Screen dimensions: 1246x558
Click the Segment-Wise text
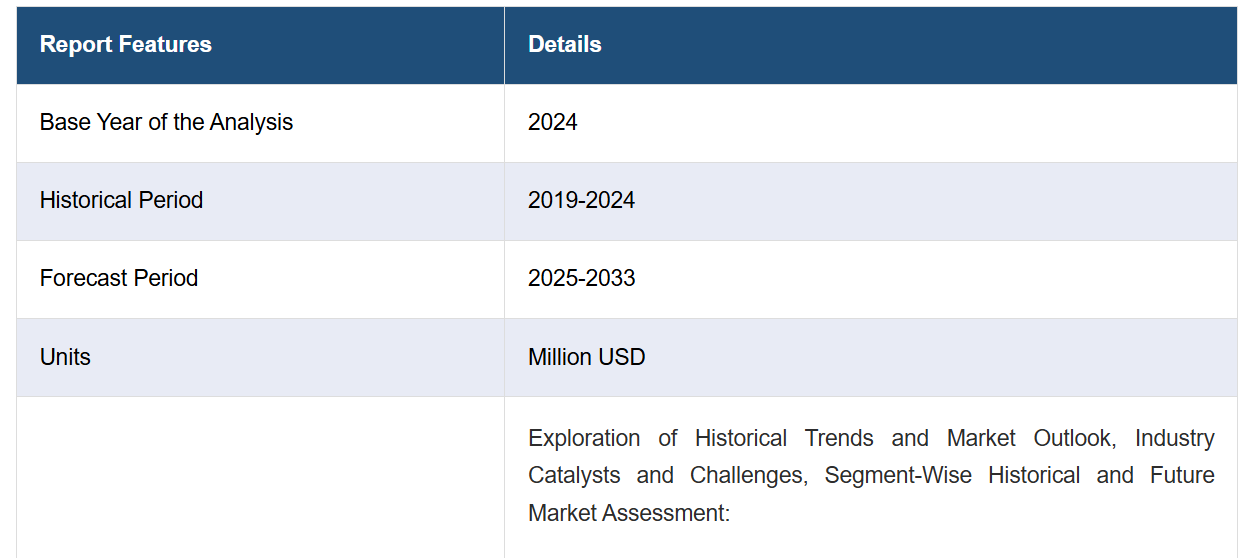coord(898,475)
